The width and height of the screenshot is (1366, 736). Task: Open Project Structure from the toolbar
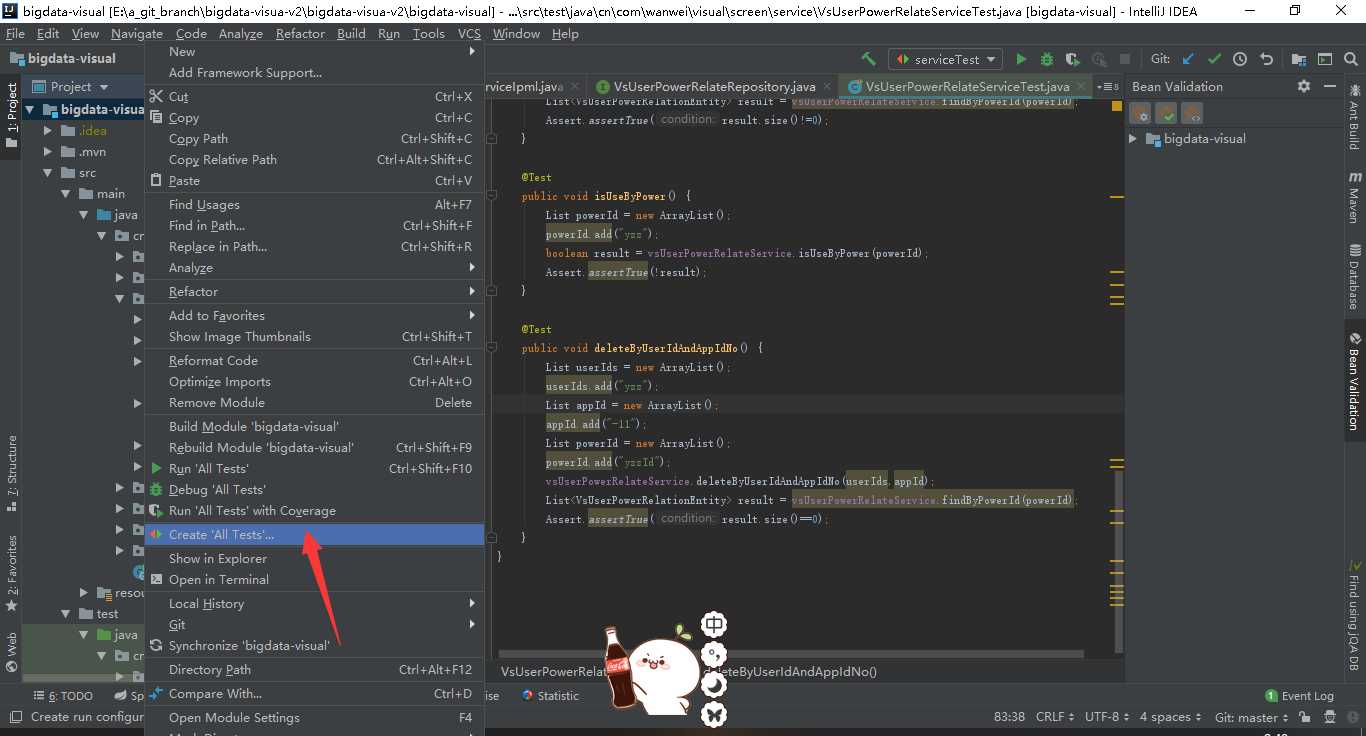click(1299, 59)
